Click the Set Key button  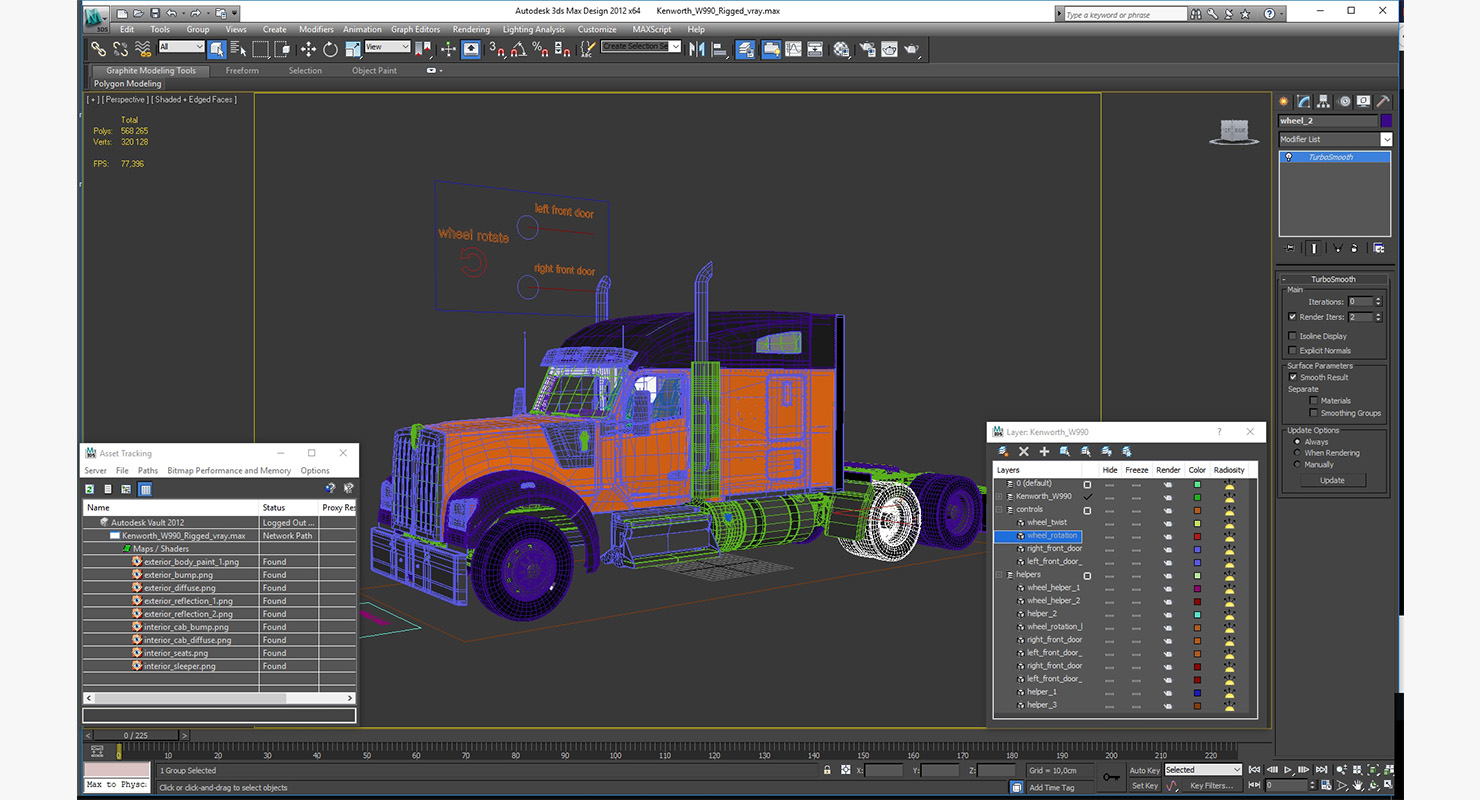[1144, 786]
